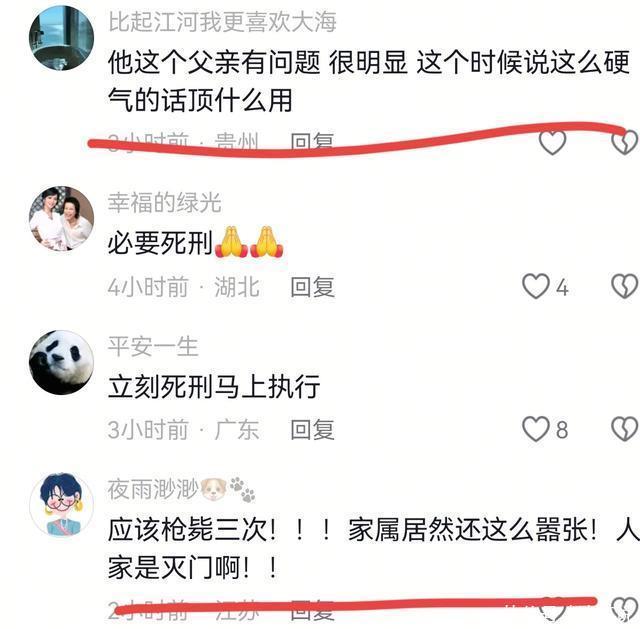The image size is (640, 629).
Task: Open 幸福的绿光 profile picture
Action: click(62, 218)
